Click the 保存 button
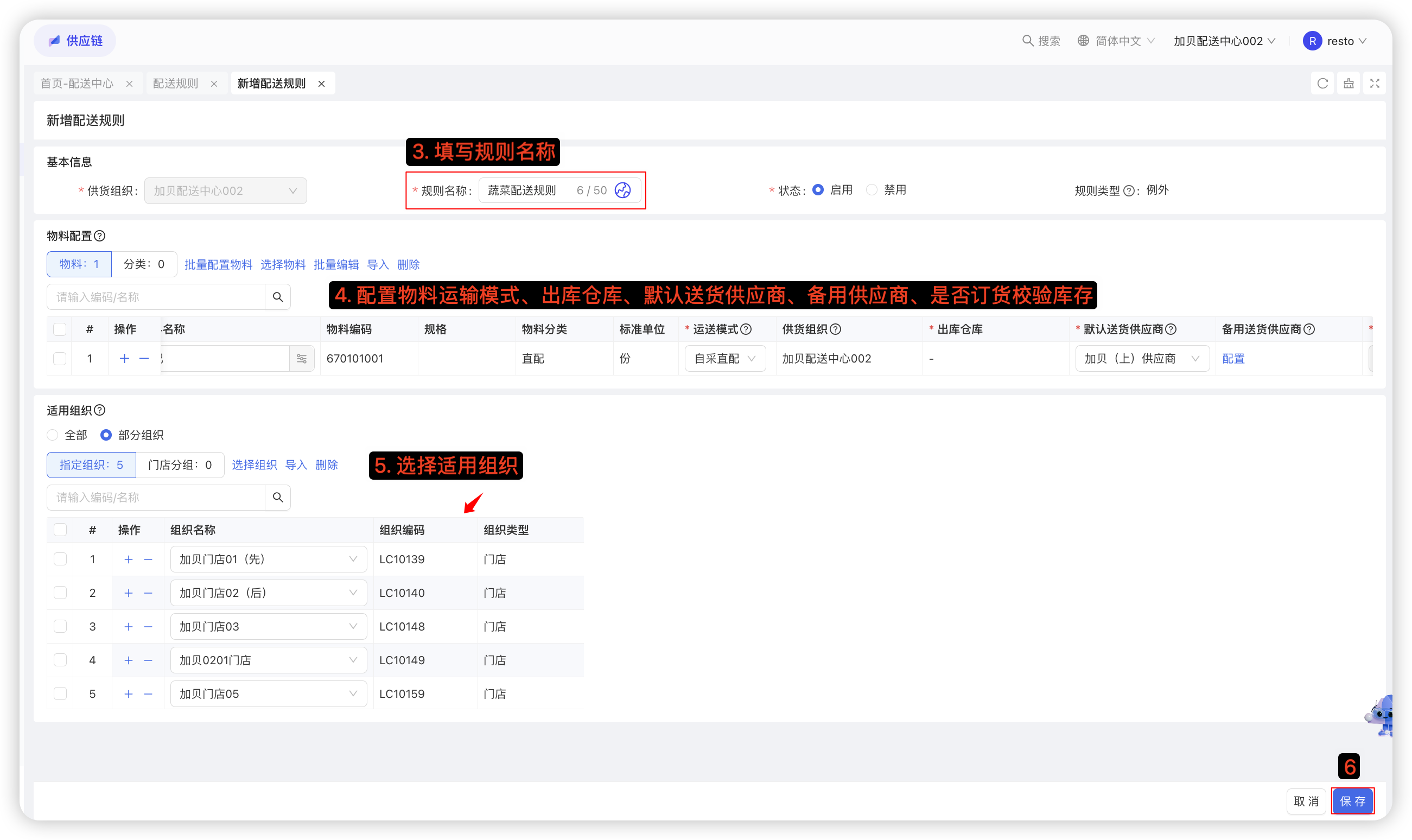Image resolution: width=1412 pixels, height=840 pixels. click(x=1352, y=801)
